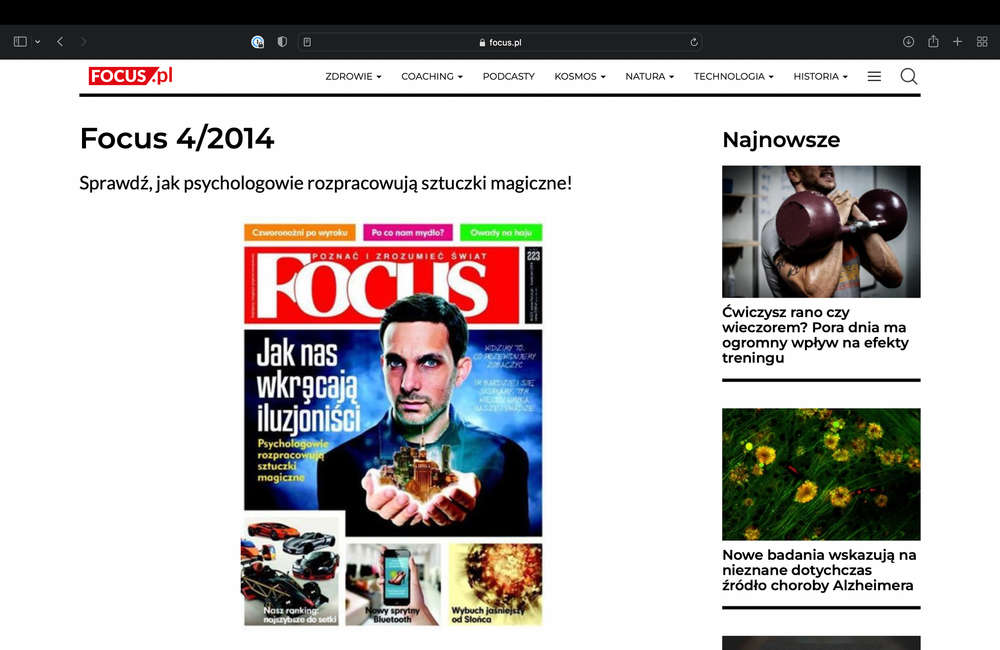Expand the TECHNOLOGIA dropdown
This screenshot has height=650, width=1000.
click(733, 76)
